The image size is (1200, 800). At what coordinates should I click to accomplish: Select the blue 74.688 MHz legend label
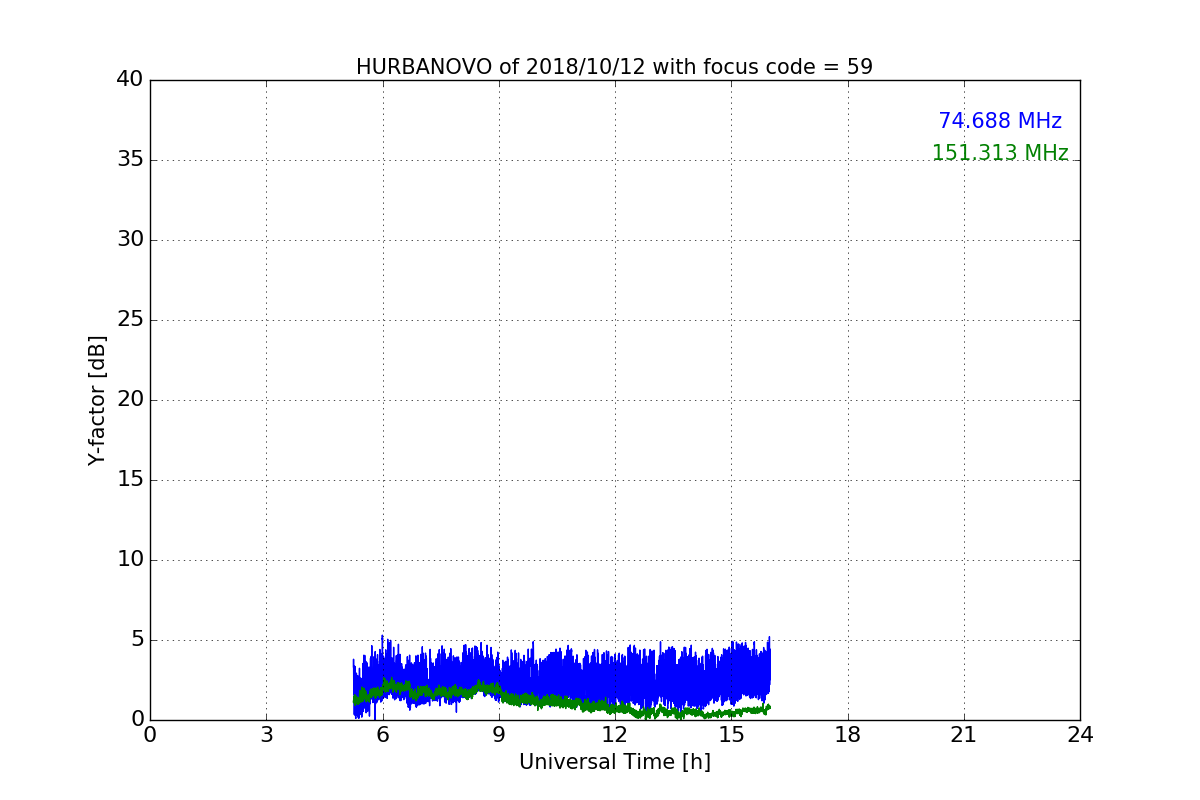[x=1000, y=121]
